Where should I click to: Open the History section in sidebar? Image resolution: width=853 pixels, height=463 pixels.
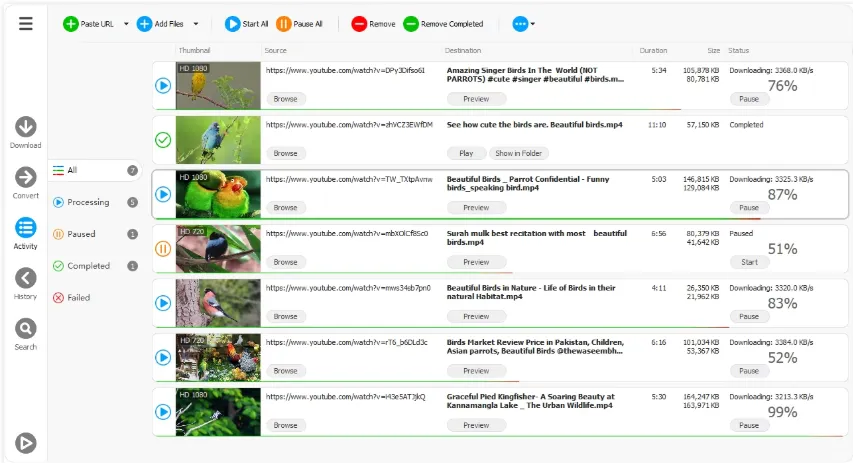(26, 284)
